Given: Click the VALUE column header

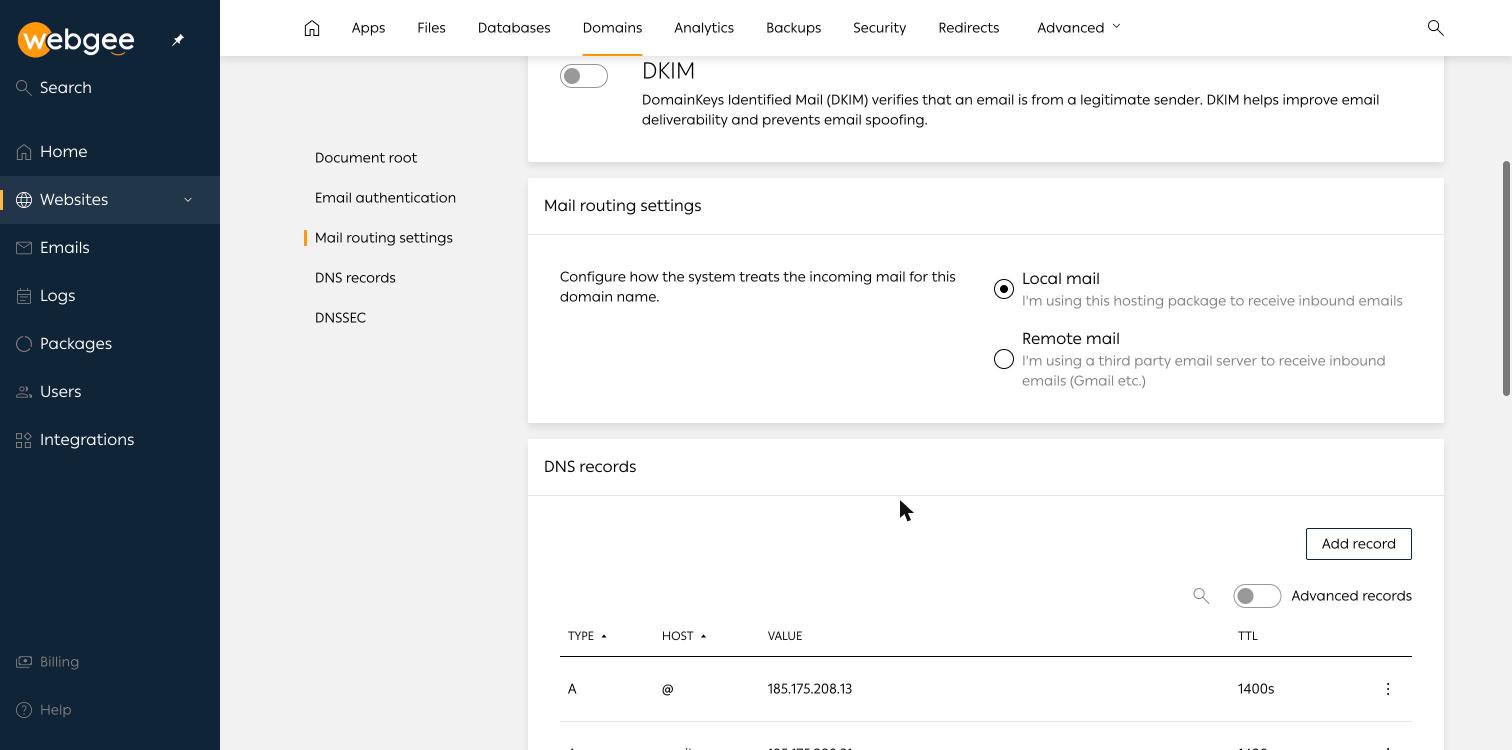Looking at the screenshot, I should point(785,636).
